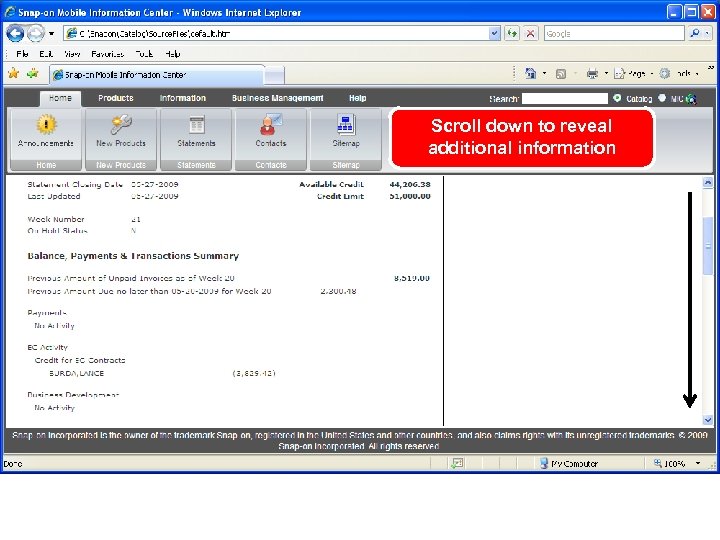The image size is (720, 540).
Task: Click the page Search input field
Action: tap(565, 99)
